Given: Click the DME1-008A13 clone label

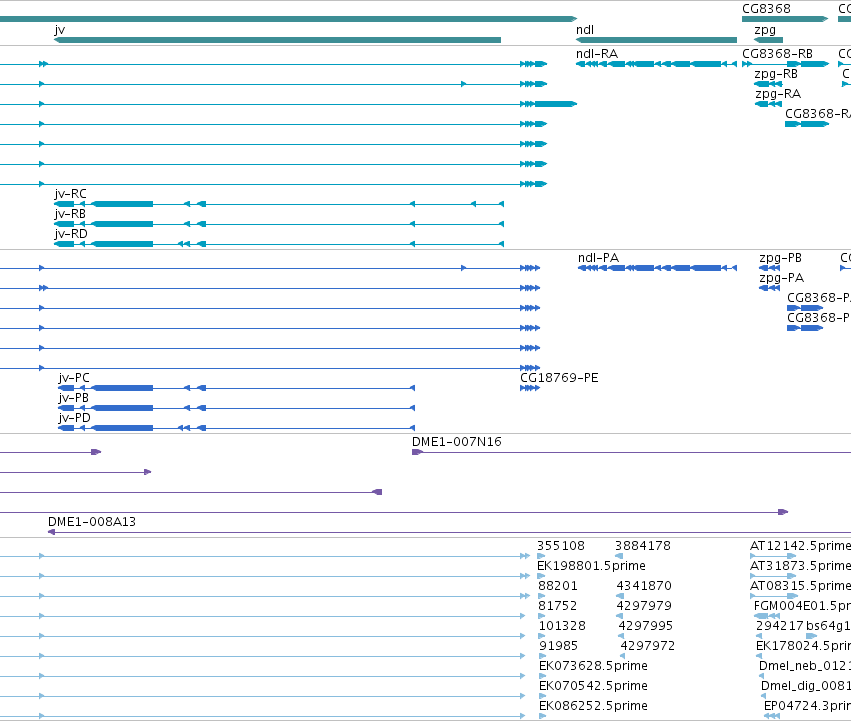Looking at the screenshot, I should (x=92, y=522).
